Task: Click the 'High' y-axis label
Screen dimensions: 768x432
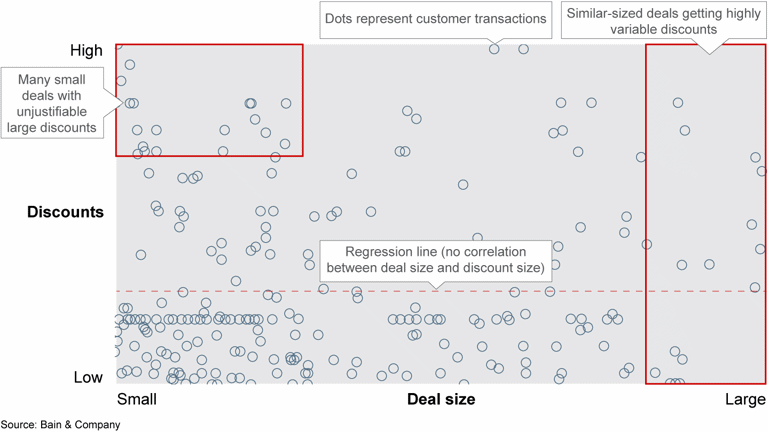Action: pyautogui.click(x=86, y=50)
